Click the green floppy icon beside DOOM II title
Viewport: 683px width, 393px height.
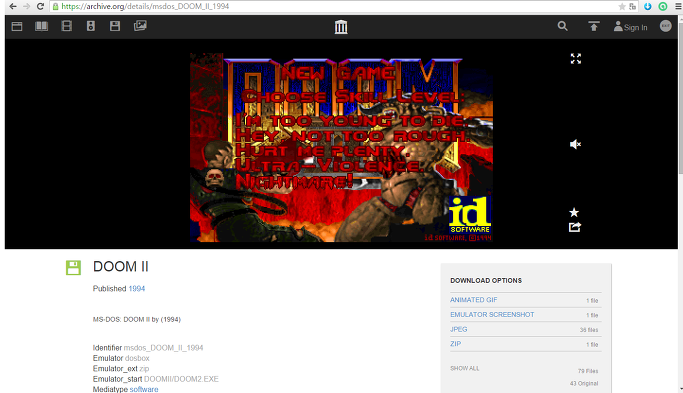click(x=73, y=268)
